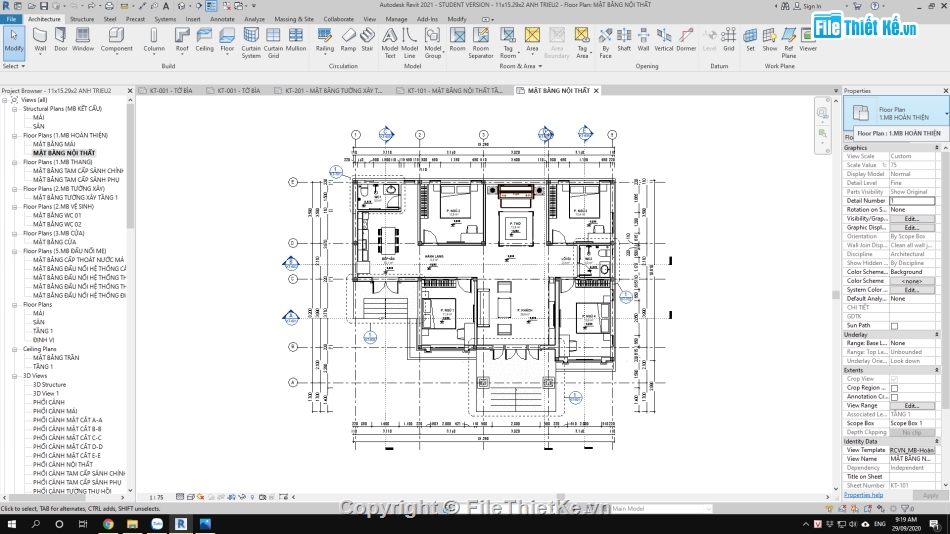Open the Ref Plane tool

[x=788, y=43]
